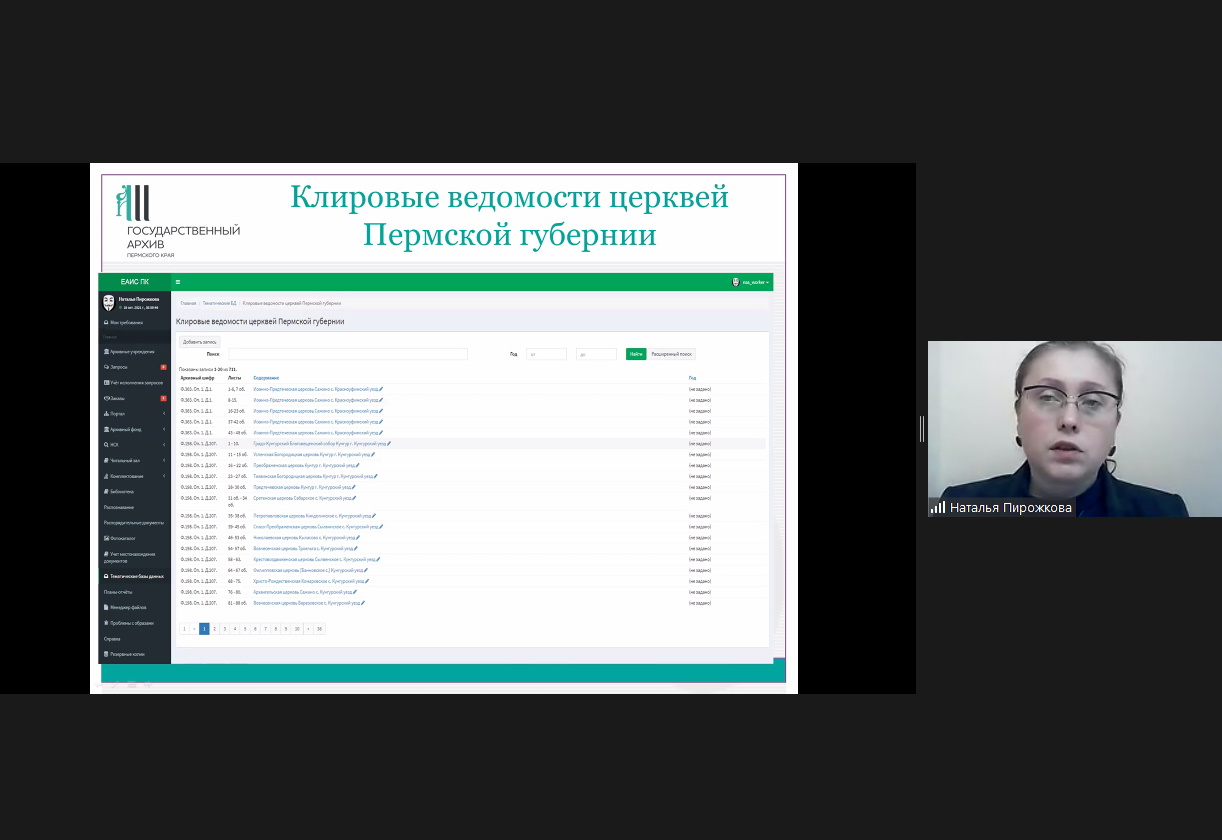This screenshot has width=1222, height=840.
Task: Expand the Читальный зал sidebar submenu
Action: [164, 460]
